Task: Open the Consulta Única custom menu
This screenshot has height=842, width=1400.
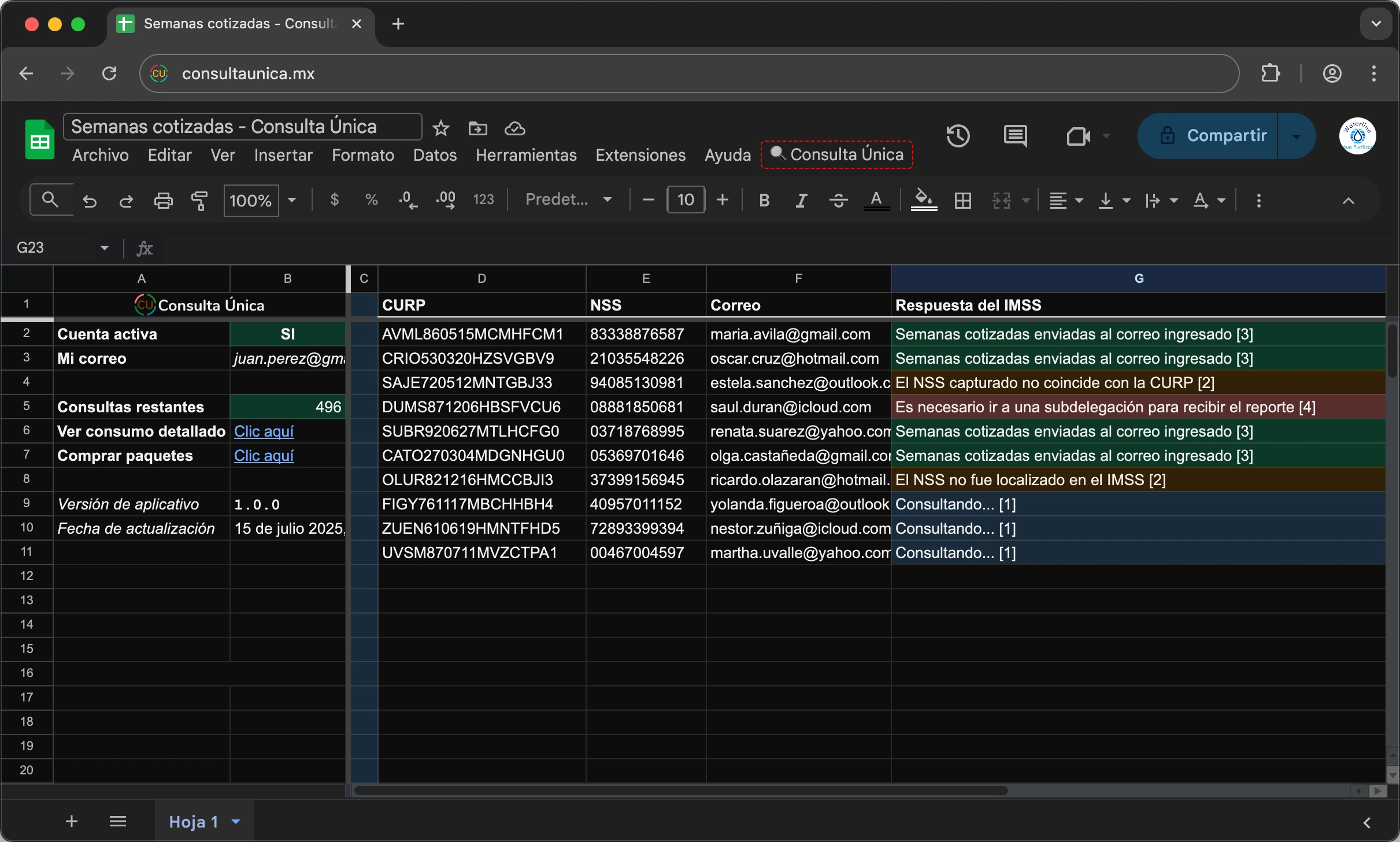Action: [x=837, y=154]
